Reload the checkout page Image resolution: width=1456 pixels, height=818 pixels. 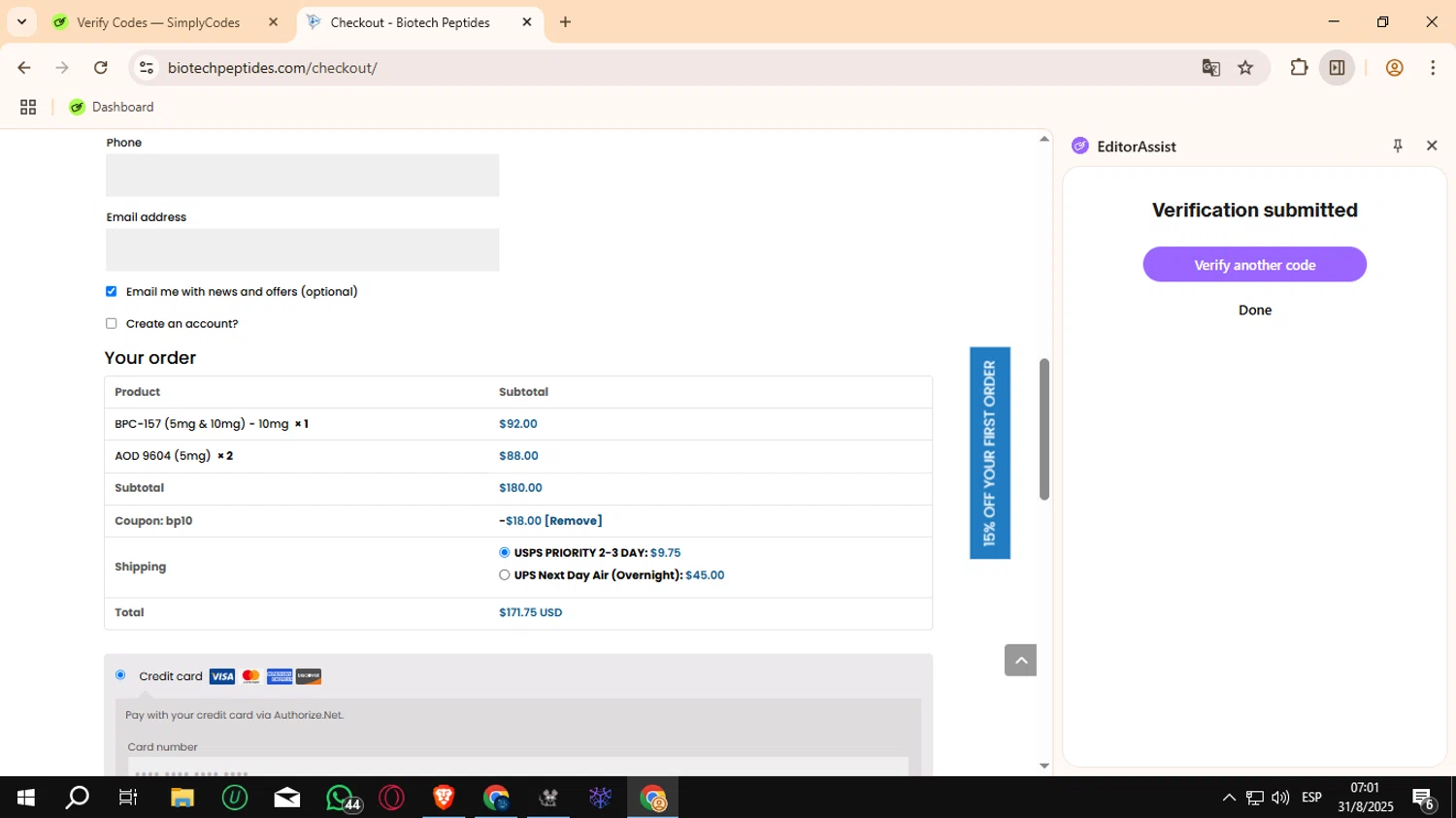click(101, 68)
